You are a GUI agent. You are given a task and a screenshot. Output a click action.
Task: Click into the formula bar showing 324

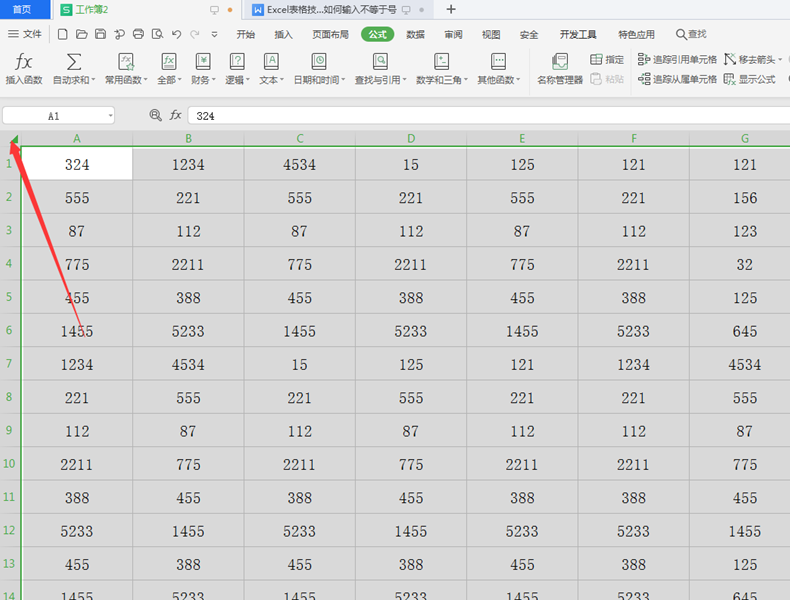[489, 116]
